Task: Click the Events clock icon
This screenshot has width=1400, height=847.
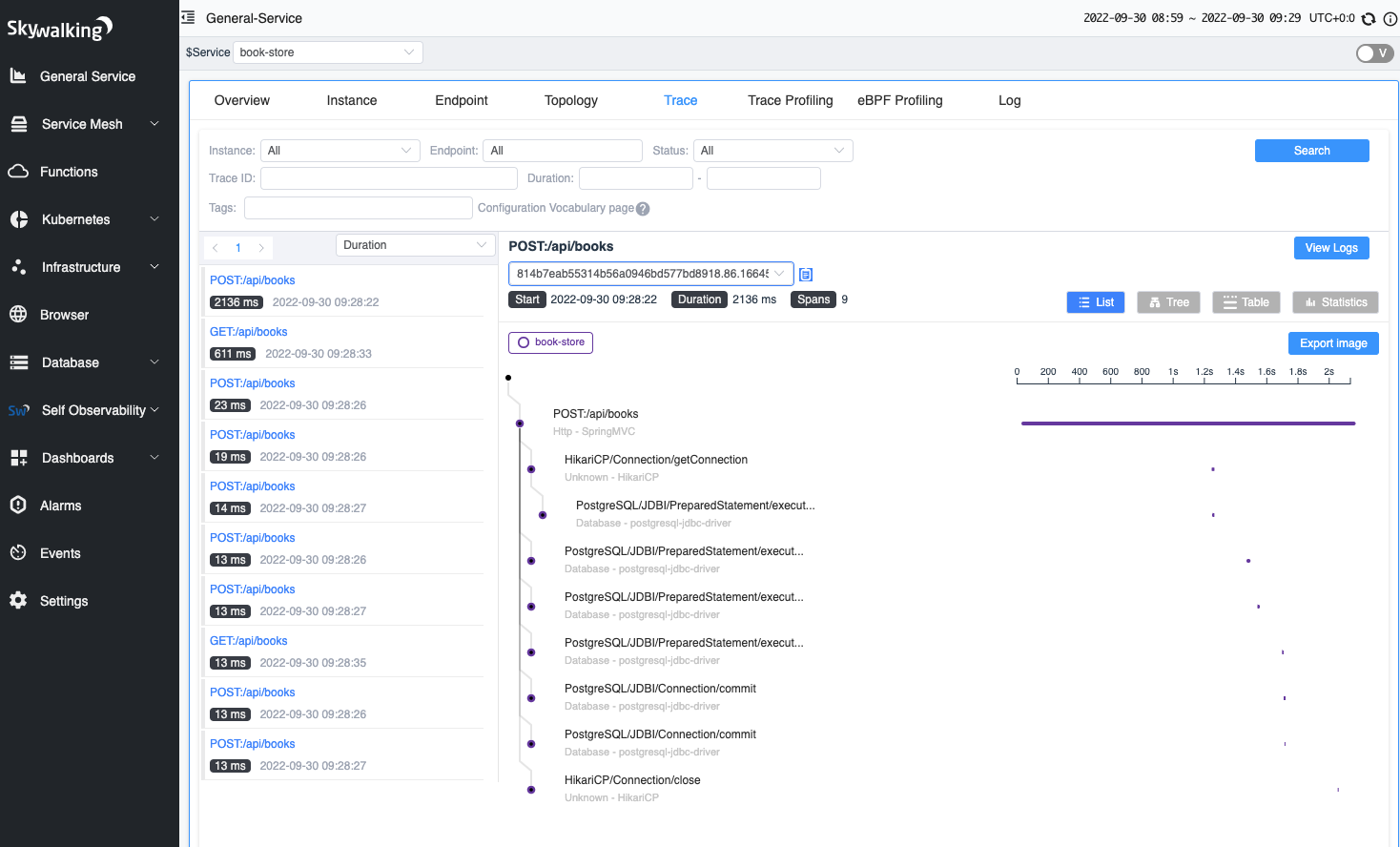Action: click(x=18, y=552)
